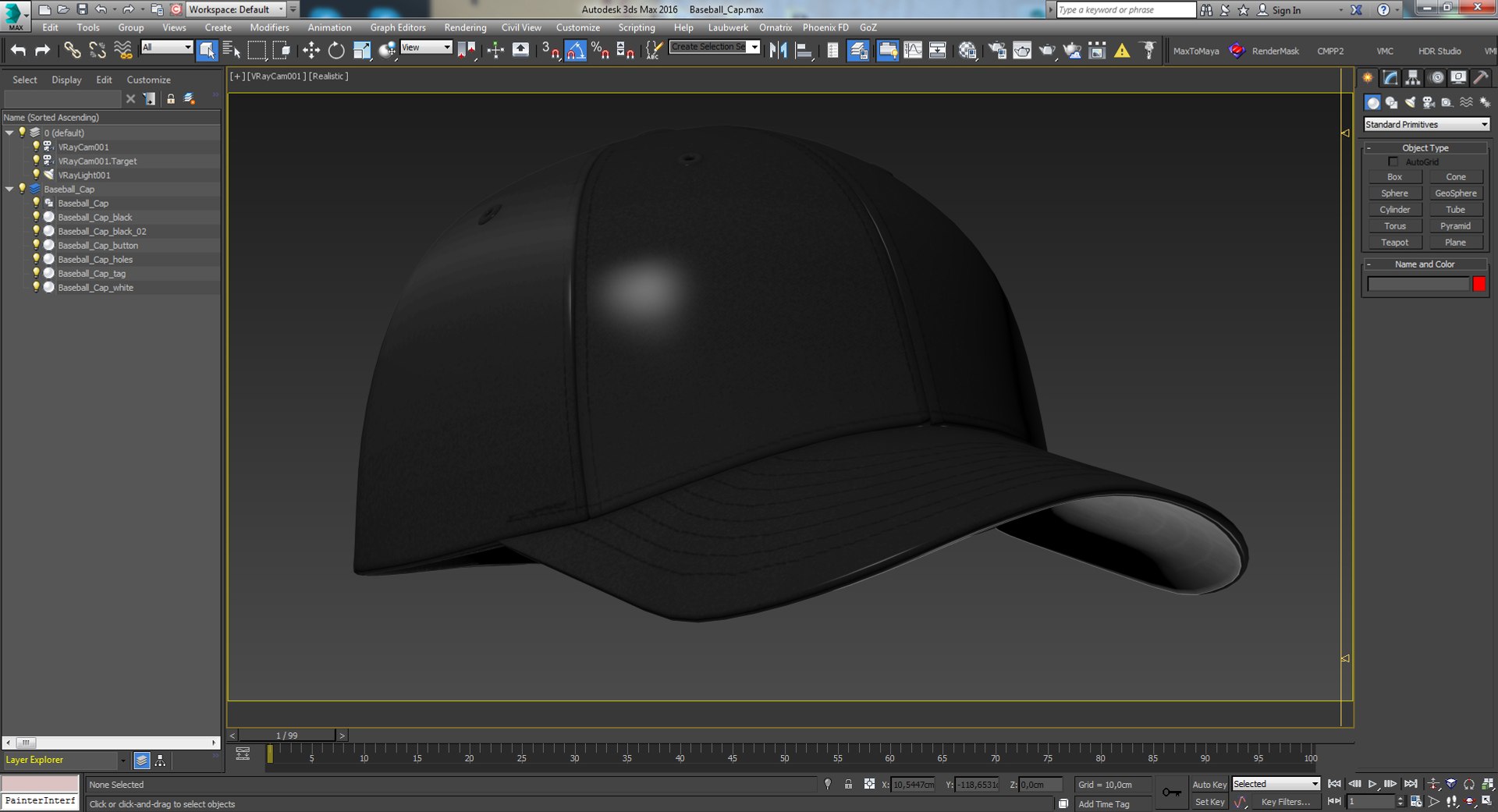Click the Align tool icon

[803, 51]
